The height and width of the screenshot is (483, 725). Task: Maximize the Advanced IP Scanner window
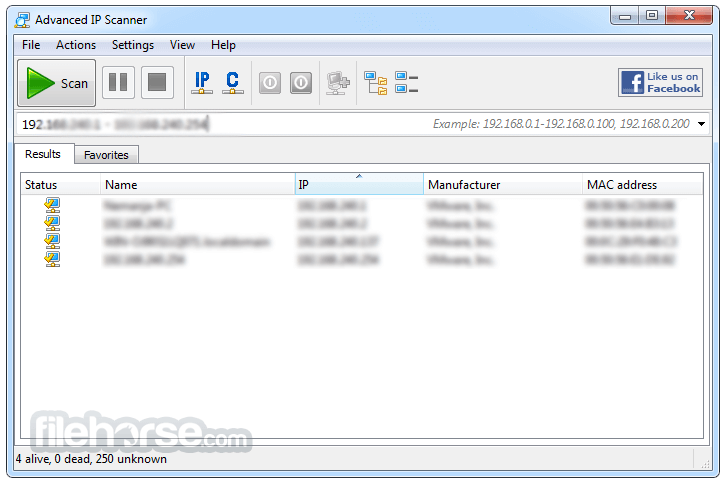click(x=652, y=16)
